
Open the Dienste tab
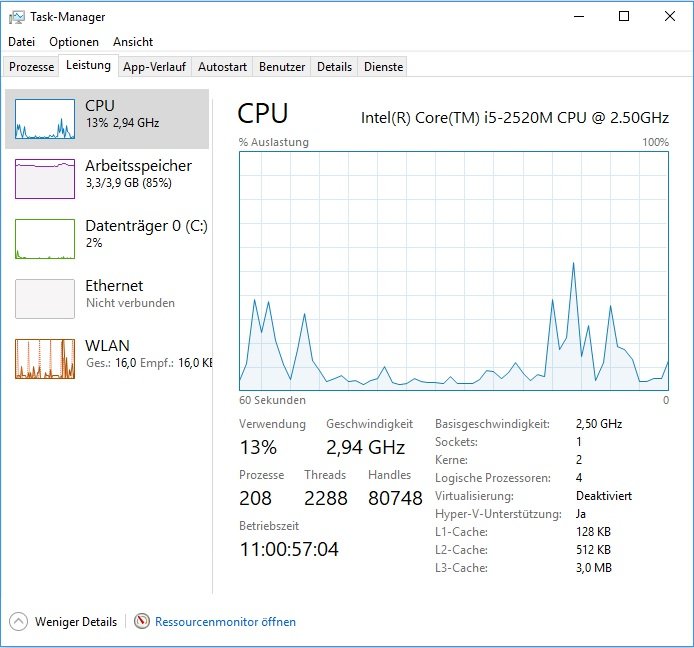pyautogui.click(x=384, y=67)
